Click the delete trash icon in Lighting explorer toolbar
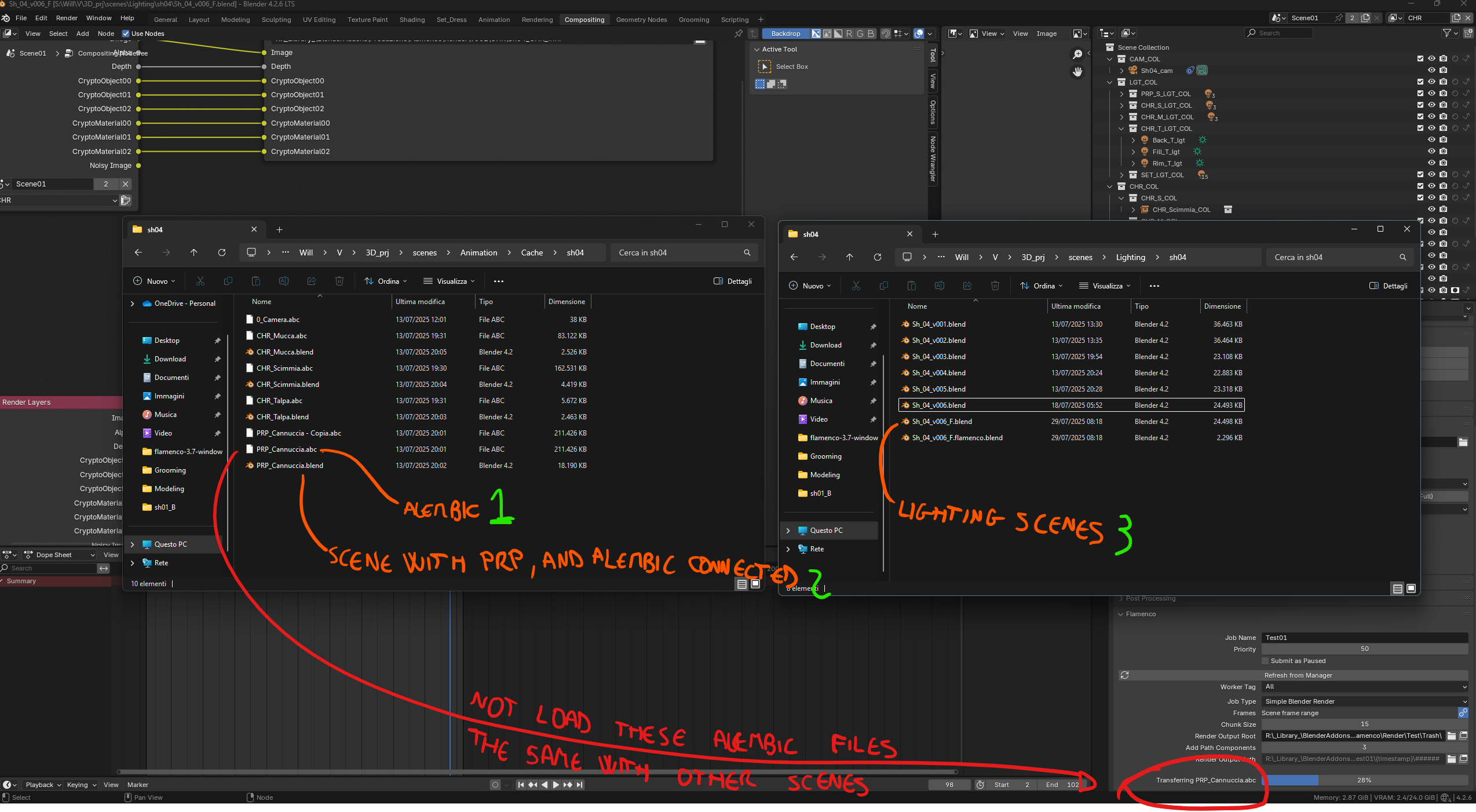Image resolution: width=1476 pixels, height=812 pixels. 995,286
